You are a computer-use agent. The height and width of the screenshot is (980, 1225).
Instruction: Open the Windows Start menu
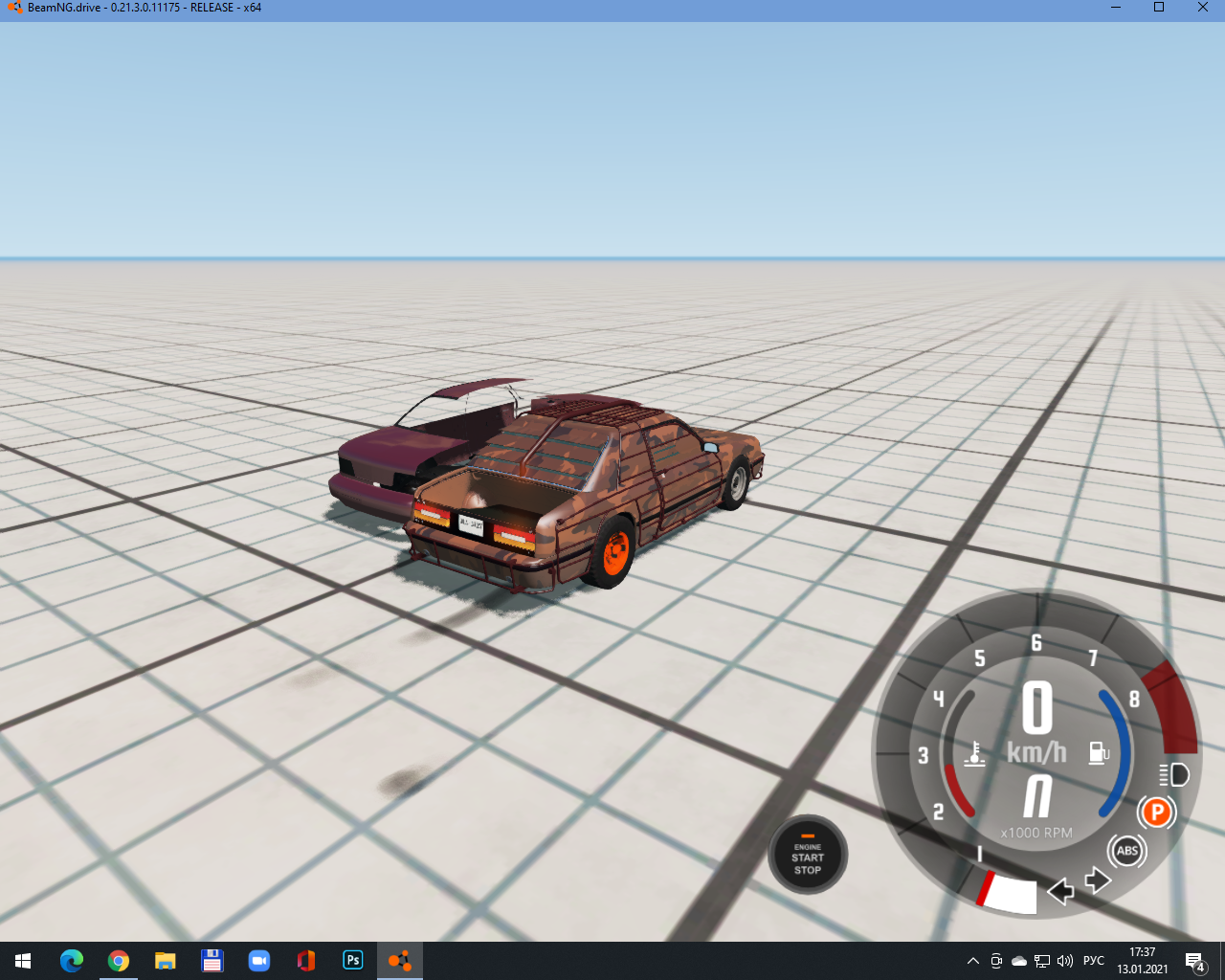(x=23, y=961)
